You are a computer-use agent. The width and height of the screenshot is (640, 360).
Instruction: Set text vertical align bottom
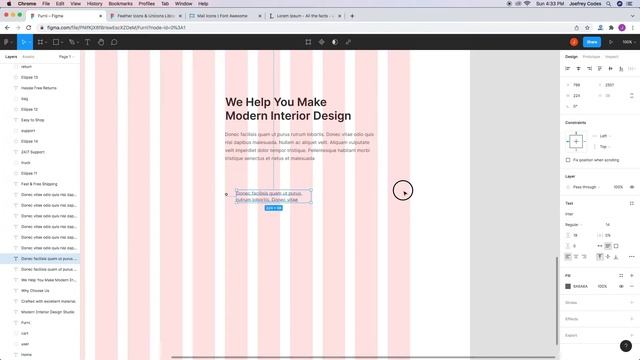click(x=616, y=257)
